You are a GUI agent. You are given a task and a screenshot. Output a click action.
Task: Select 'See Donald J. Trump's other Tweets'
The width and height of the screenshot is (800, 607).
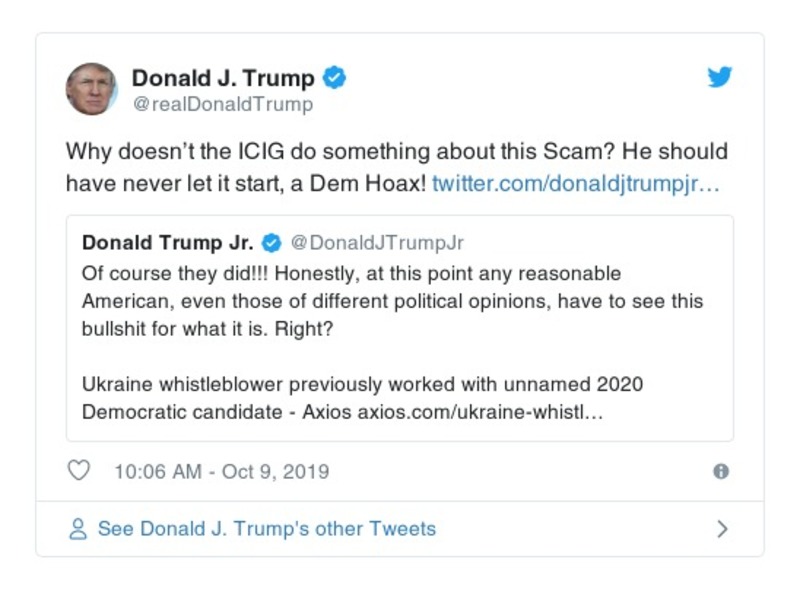tap(266, 529)
